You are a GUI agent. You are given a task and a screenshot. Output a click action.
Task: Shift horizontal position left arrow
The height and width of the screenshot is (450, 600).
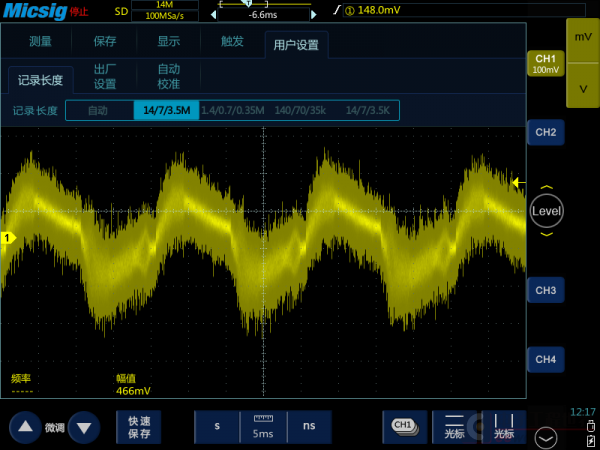[214, 15]
